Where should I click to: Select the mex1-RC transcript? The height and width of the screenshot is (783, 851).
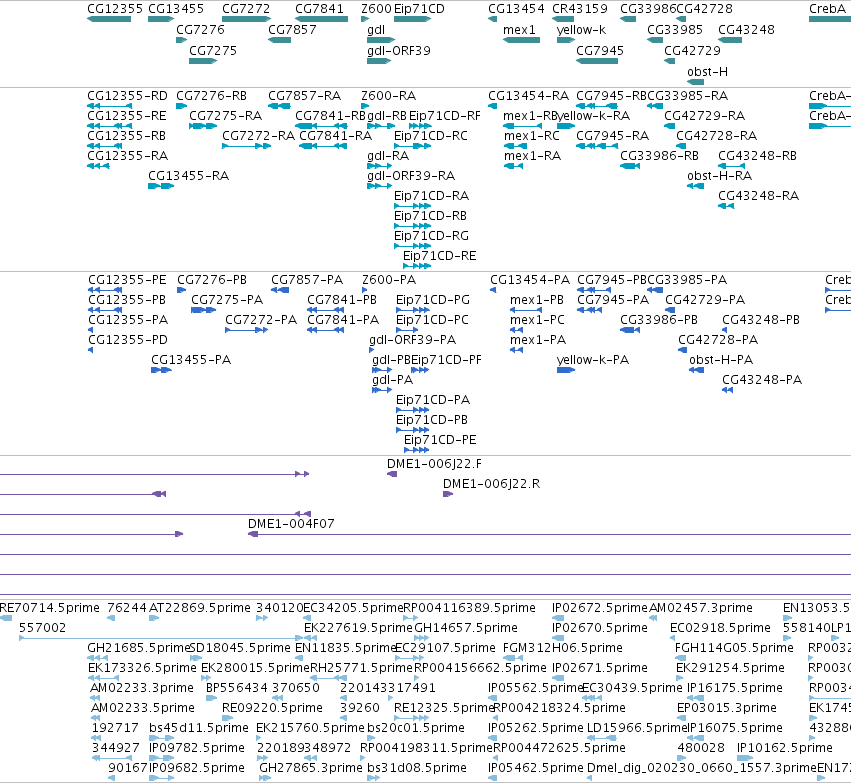515,146
